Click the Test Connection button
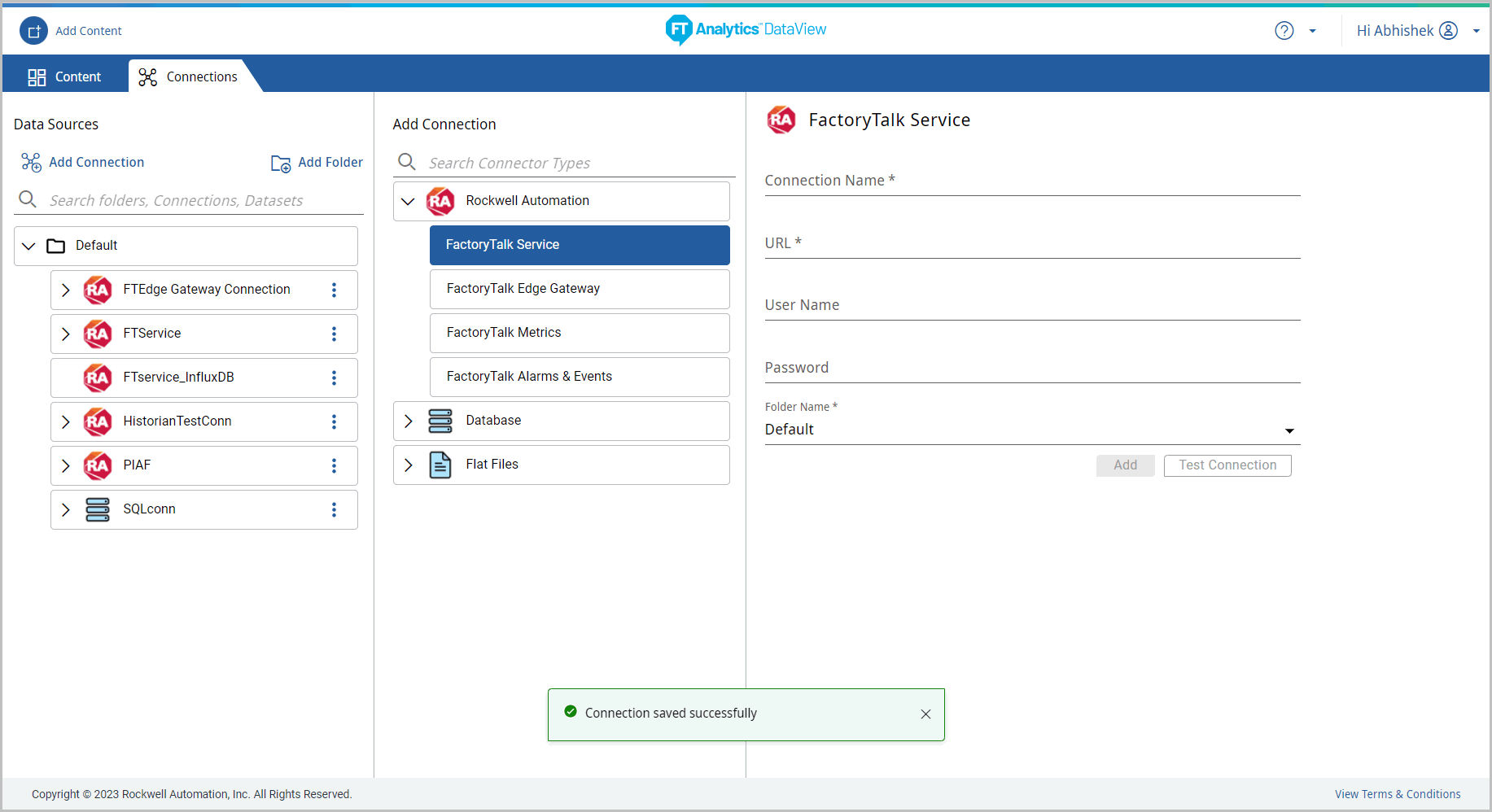This screenshot has height=812, width=1492. (x=1227, y=465)
